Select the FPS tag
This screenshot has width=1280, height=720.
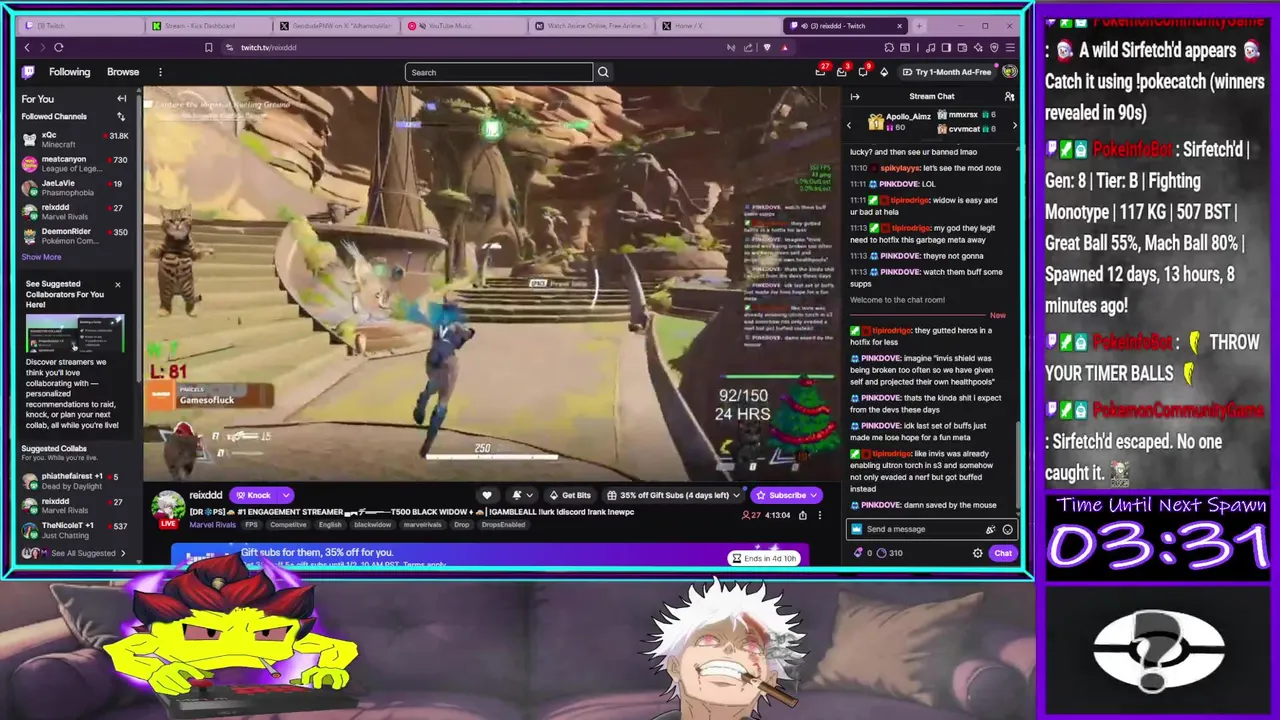[252, 525]
